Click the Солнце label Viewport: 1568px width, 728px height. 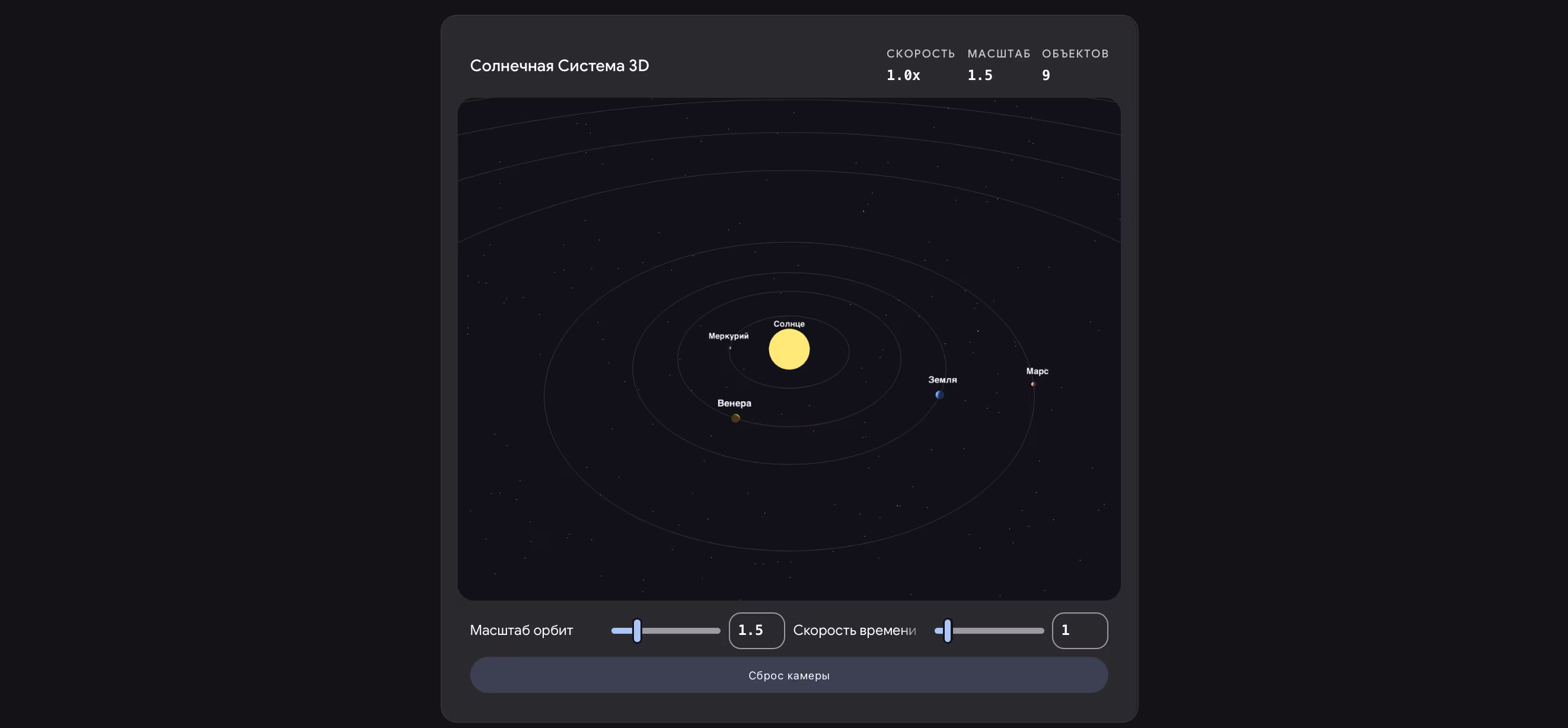click(789, 324)
